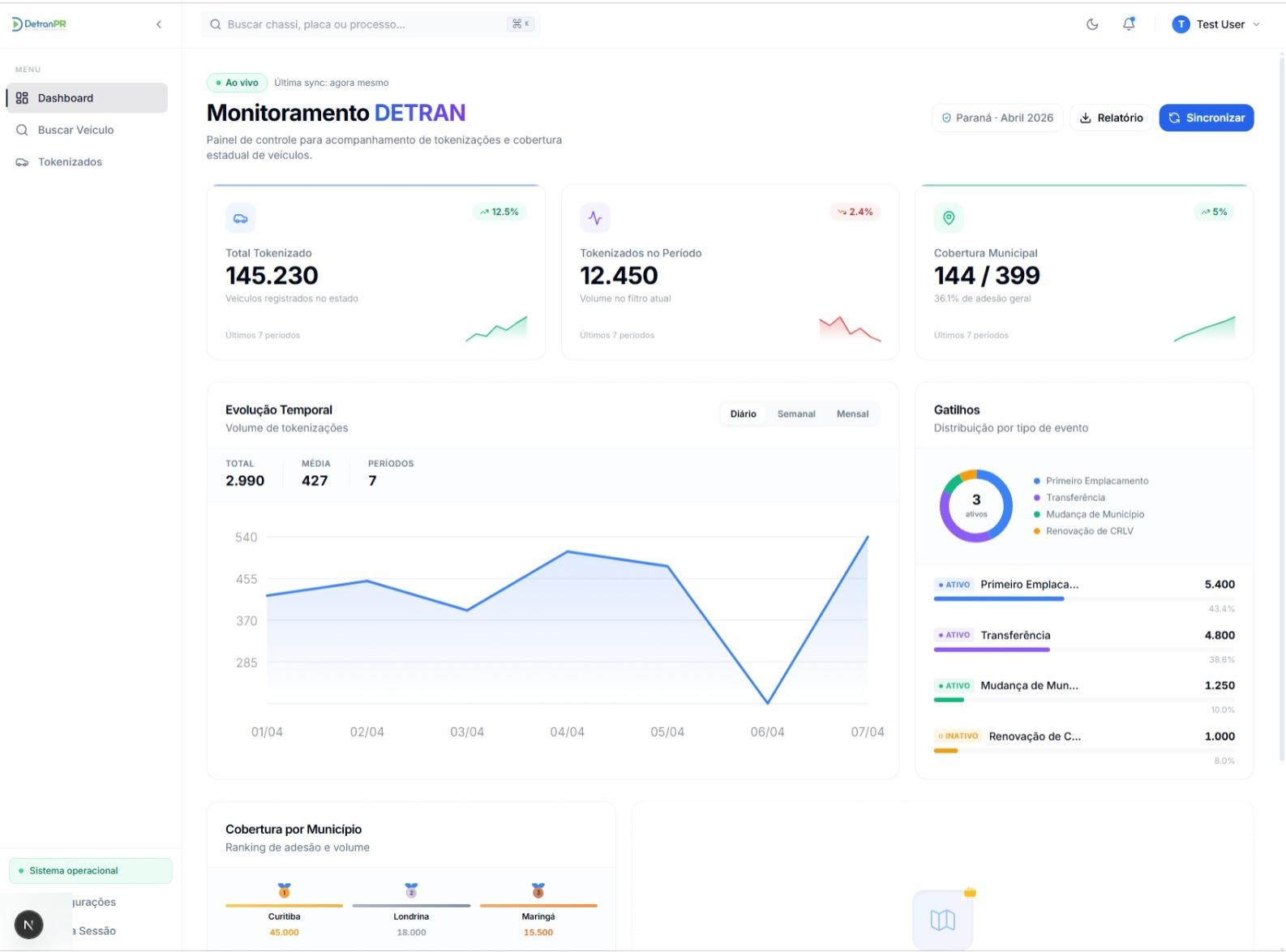
Task: Open Tokenizados in the sidebar
Action: [87, 162]
